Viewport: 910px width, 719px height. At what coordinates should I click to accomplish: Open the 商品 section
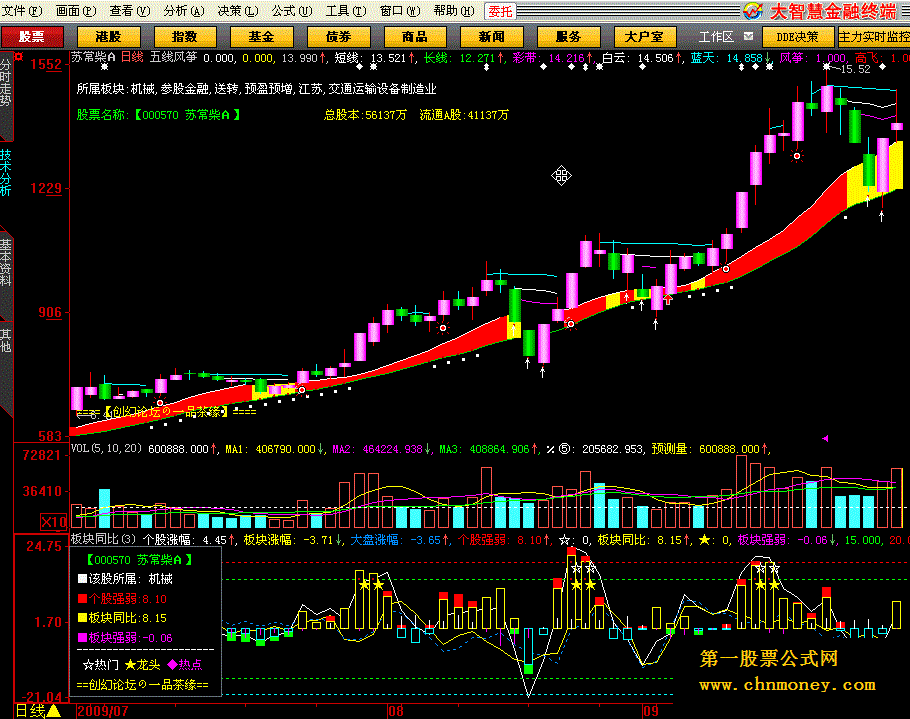415,37
